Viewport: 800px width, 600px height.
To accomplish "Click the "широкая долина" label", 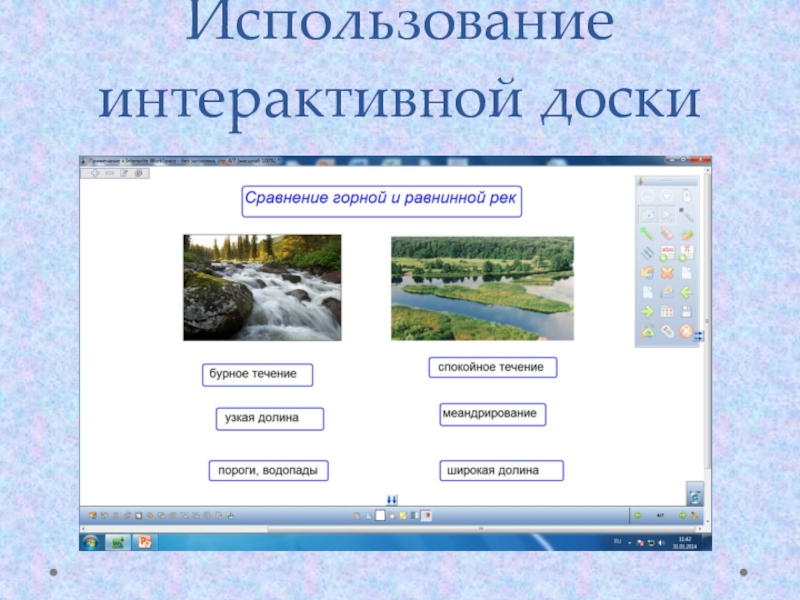I will [501, 470].
